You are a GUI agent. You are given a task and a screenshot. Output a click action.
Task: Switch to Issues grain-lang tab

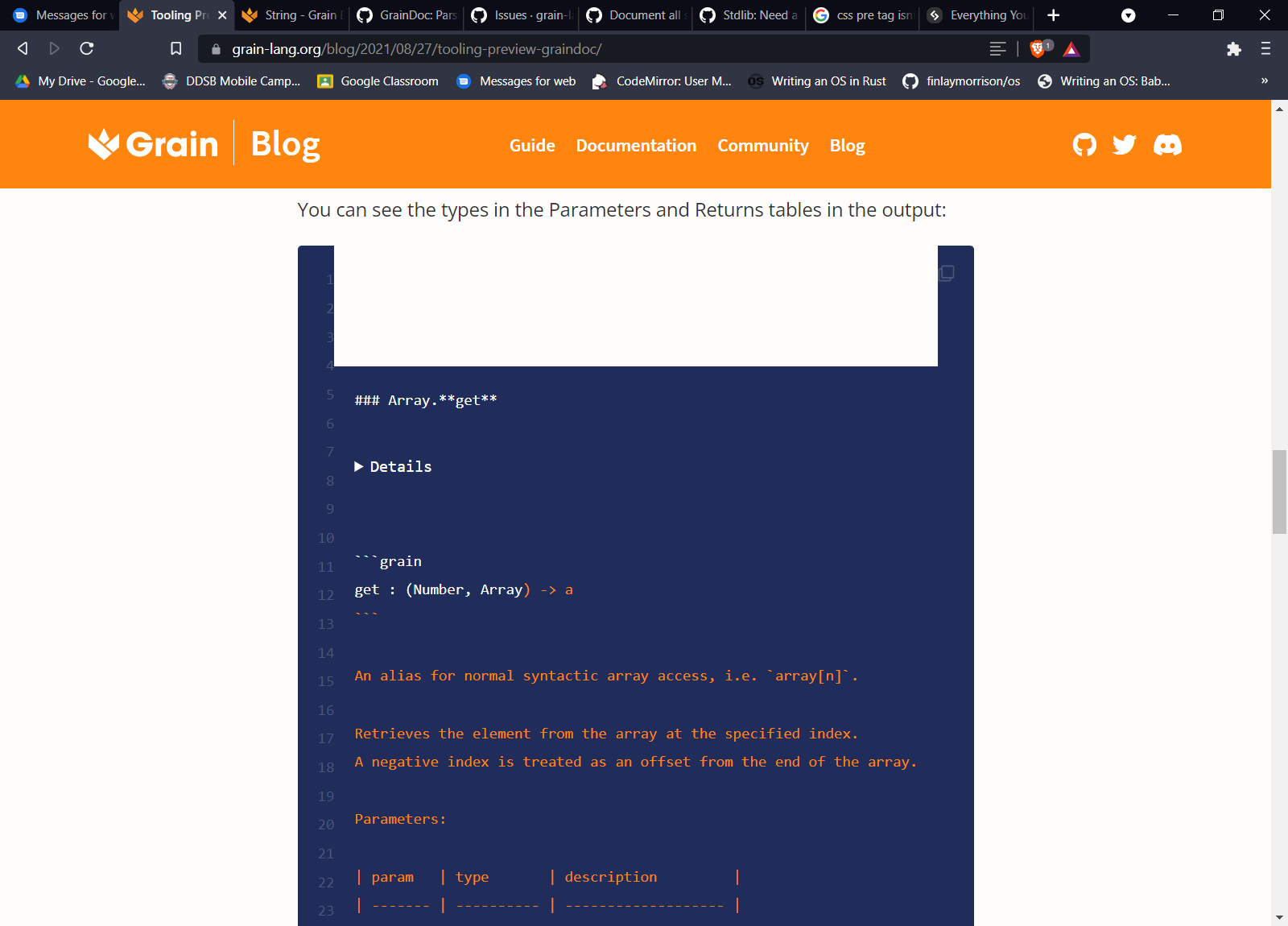pos(521,15)
